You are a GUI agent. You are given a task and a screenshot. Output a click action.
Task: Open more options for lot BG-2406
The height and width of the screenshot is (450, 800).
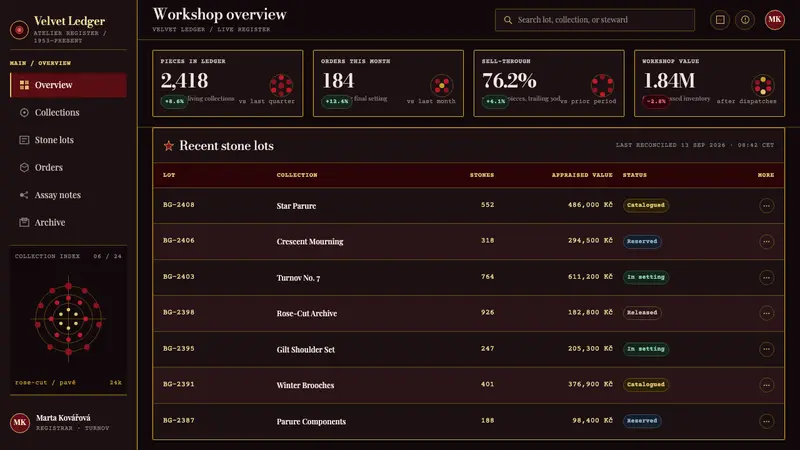[x=766, y=241]
